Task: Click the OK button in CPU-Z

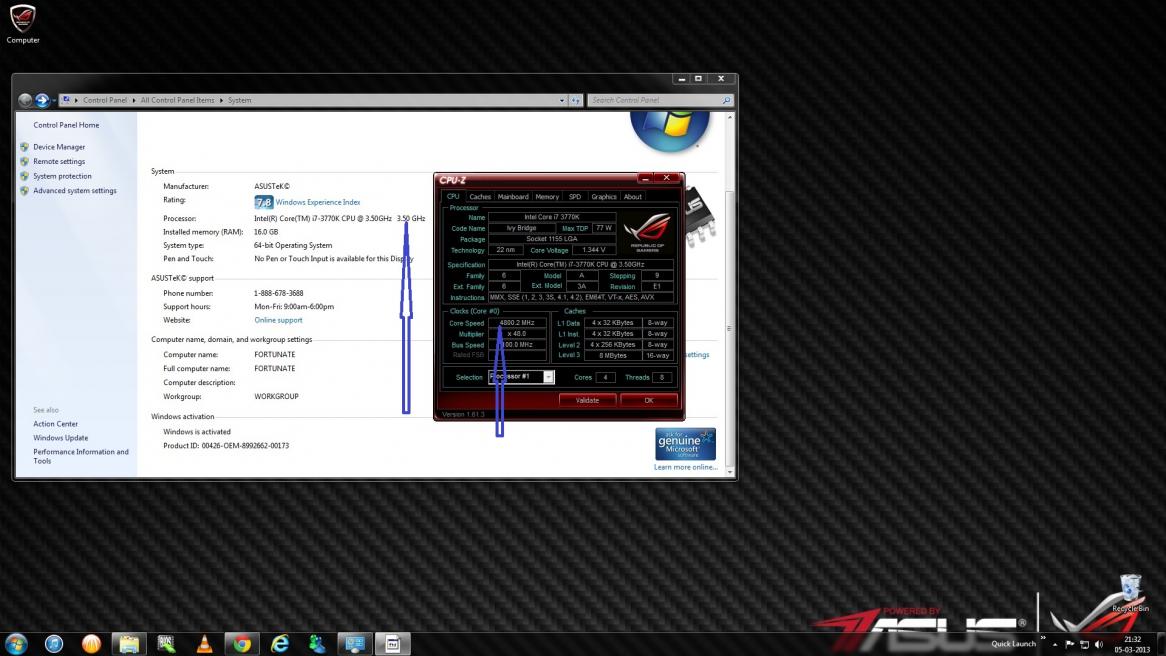Action: pos(649,400)
